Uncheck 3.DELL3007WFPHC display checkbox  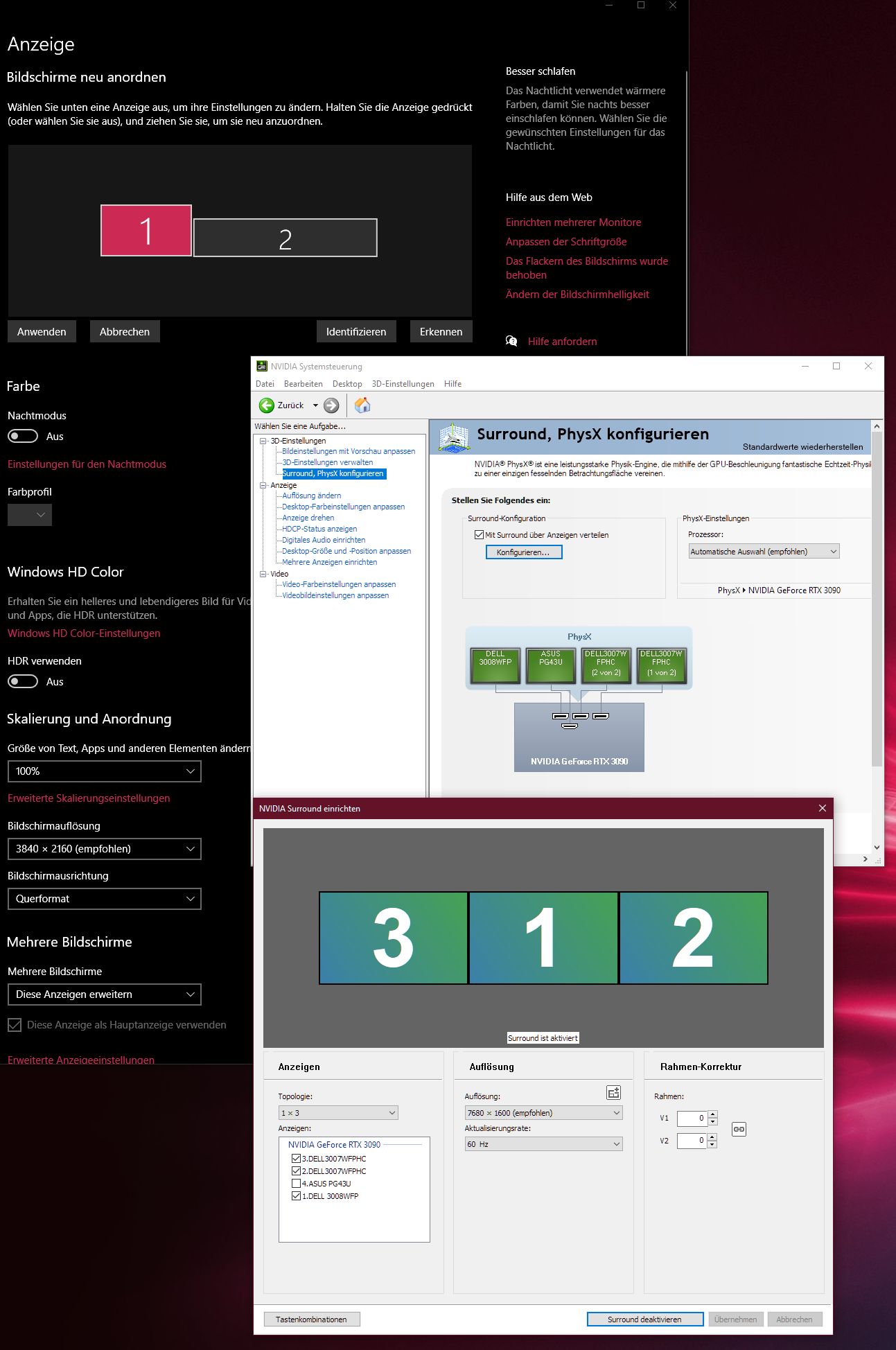[297, 1159]
